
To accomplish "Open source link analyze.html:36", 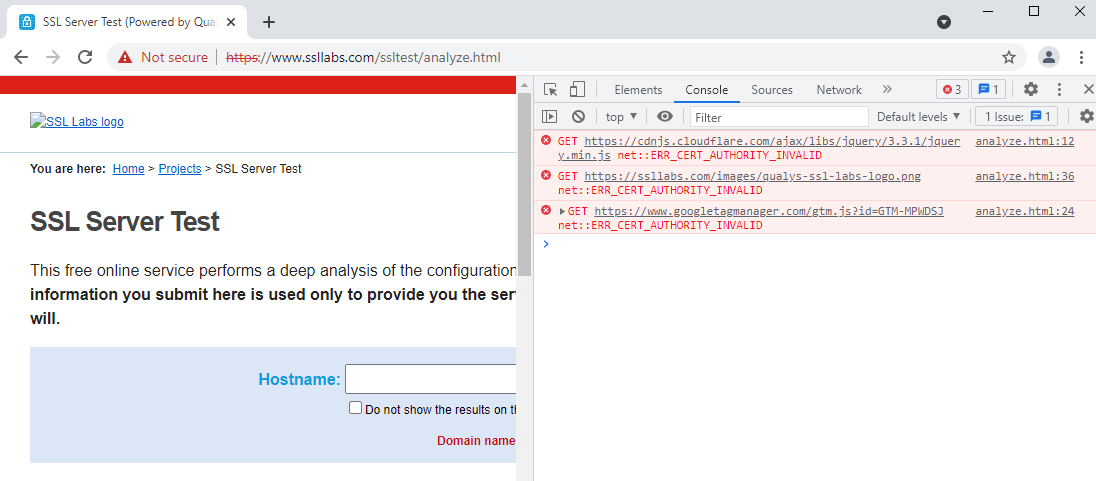I will pos(1025,176).
